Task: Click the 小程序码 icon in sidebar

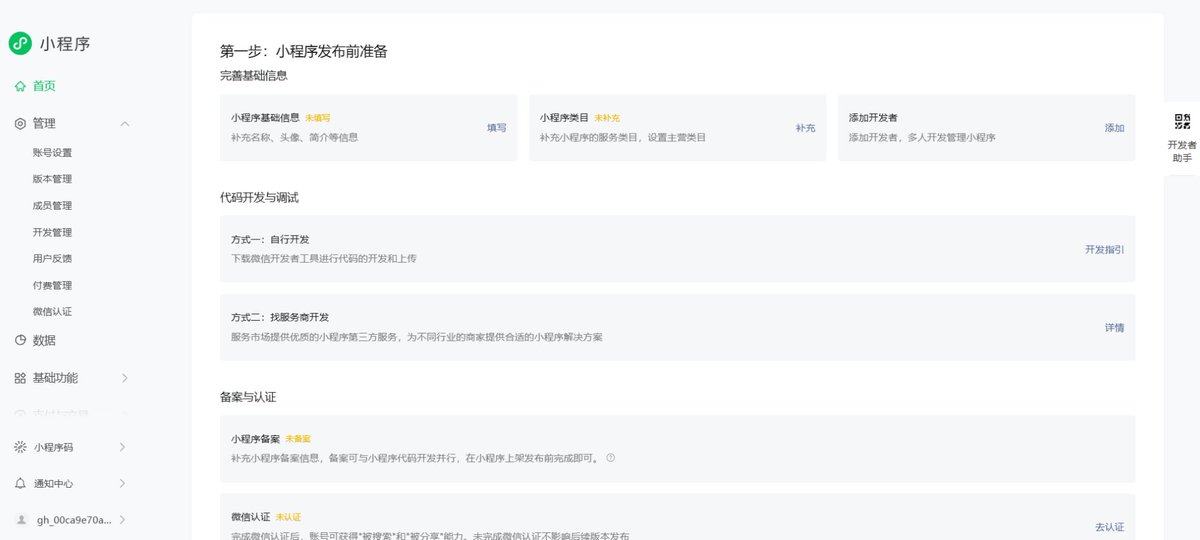Action: coord(20,447)
